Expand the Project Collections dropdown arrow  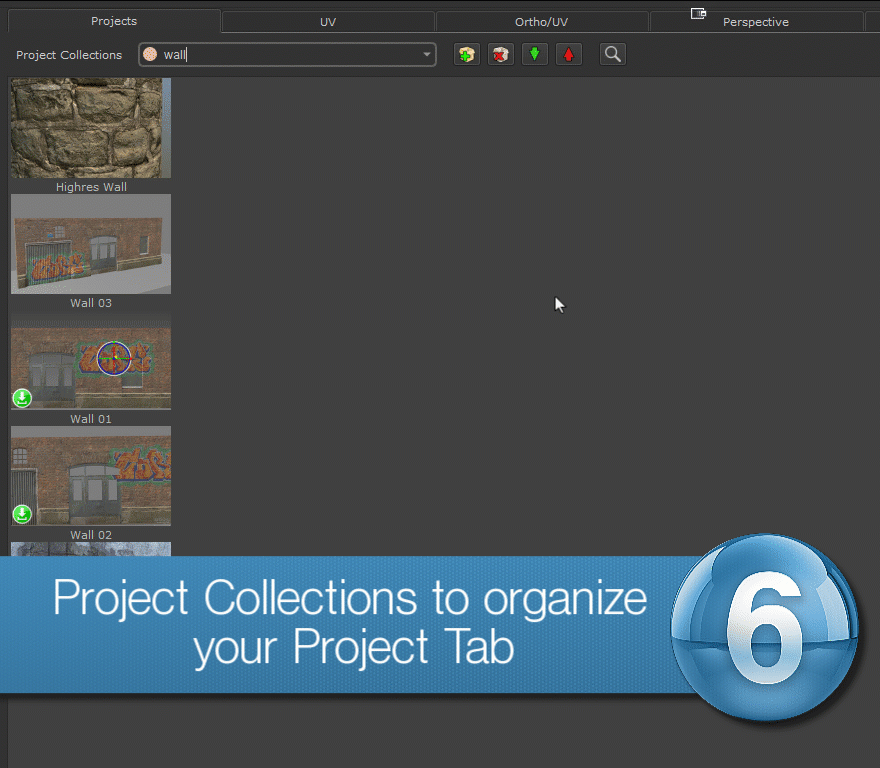pyautogui.click(x=427, y=55)
